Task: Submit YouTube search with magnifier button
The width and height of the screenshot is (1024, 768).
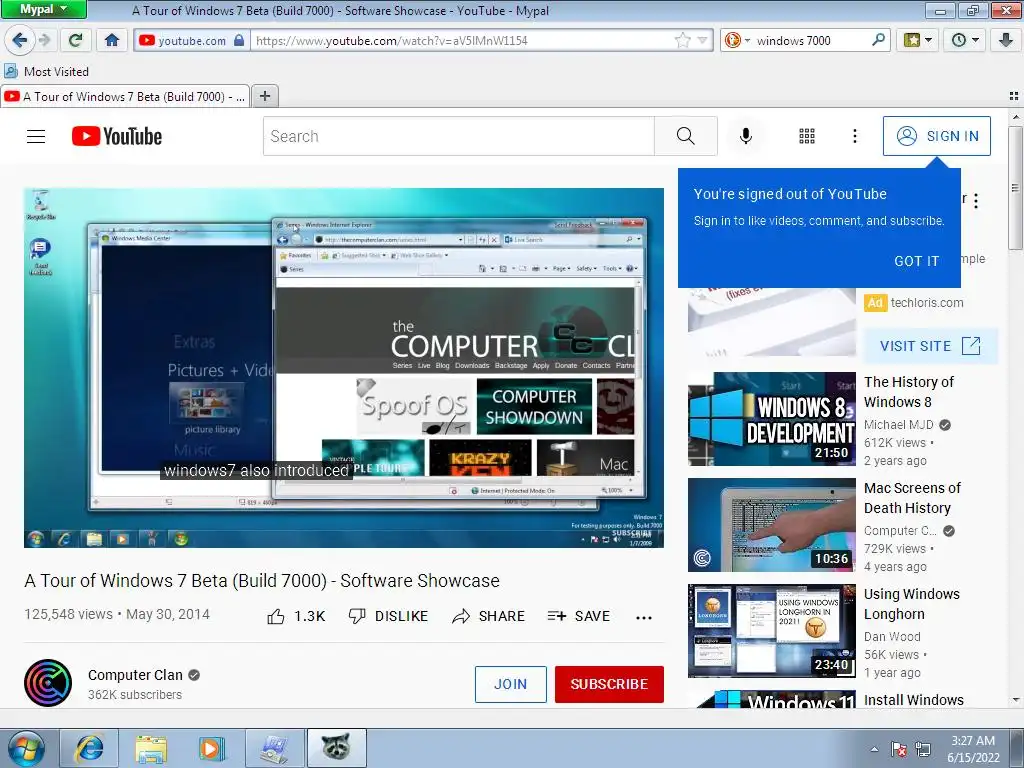Action: pos(686,136)
